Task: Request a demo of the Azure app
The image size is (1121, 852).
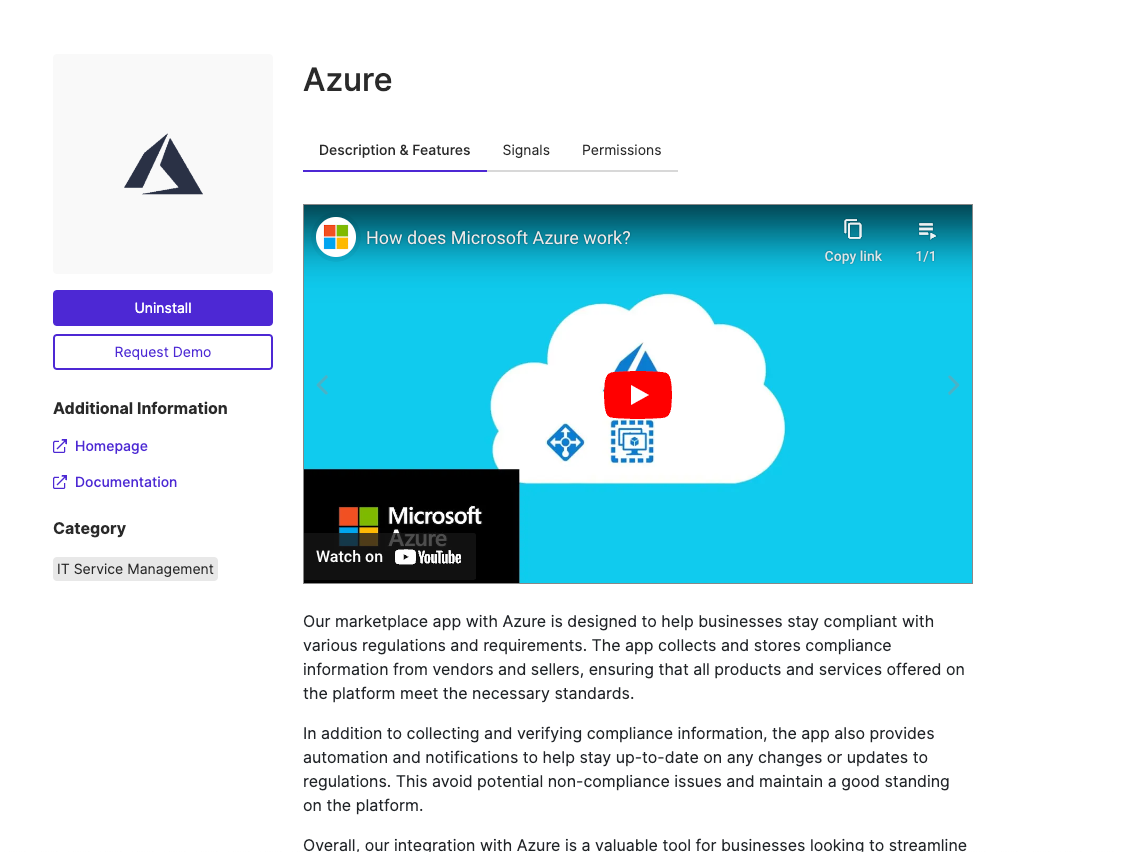Action: [163, 352]
